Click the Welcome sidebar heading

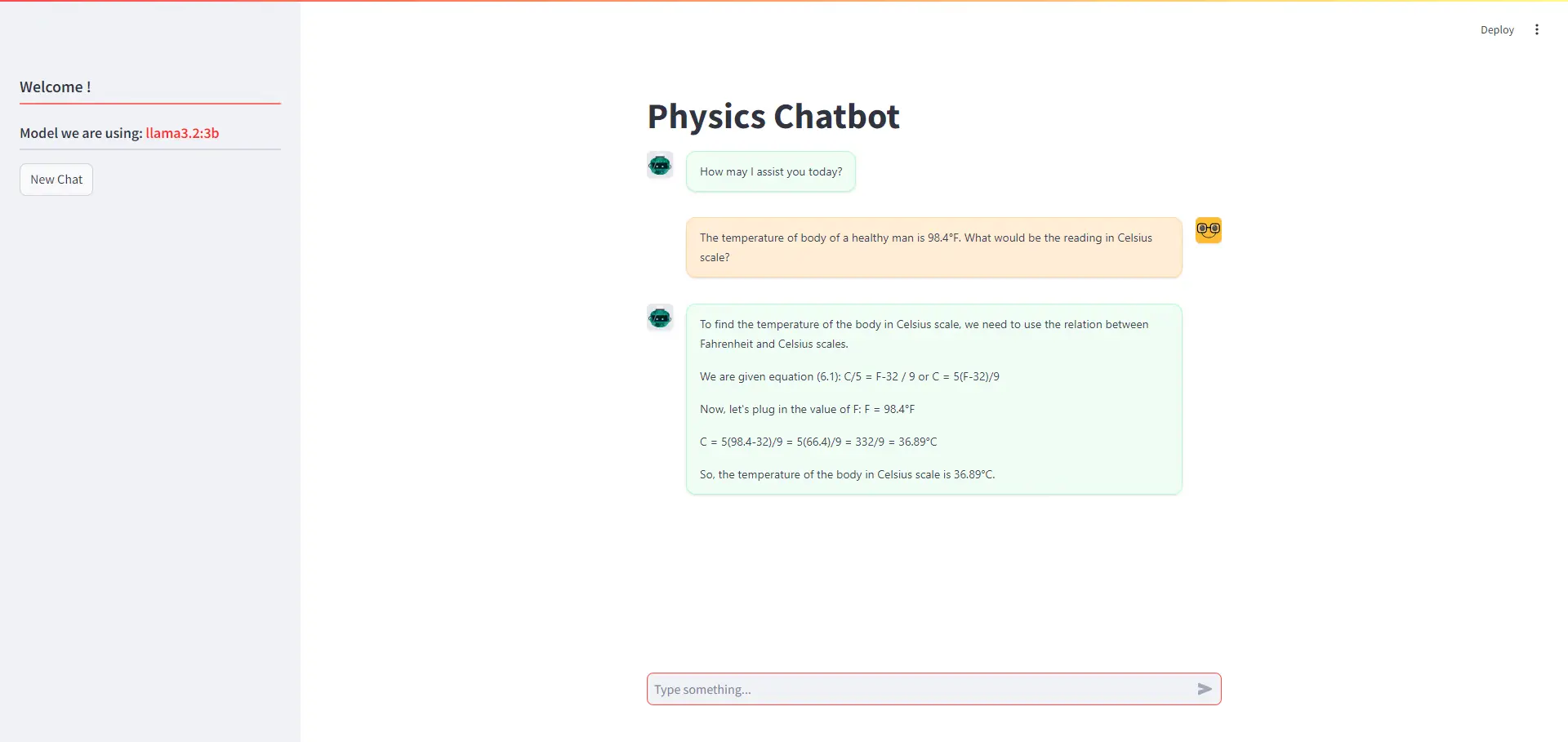click(x=55, y=87)
